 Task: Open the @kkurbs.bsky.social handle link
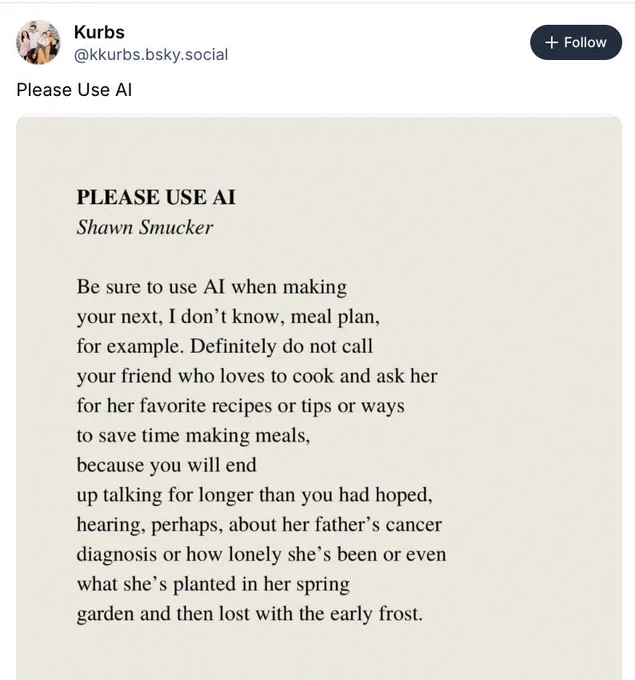pos(151,55)
